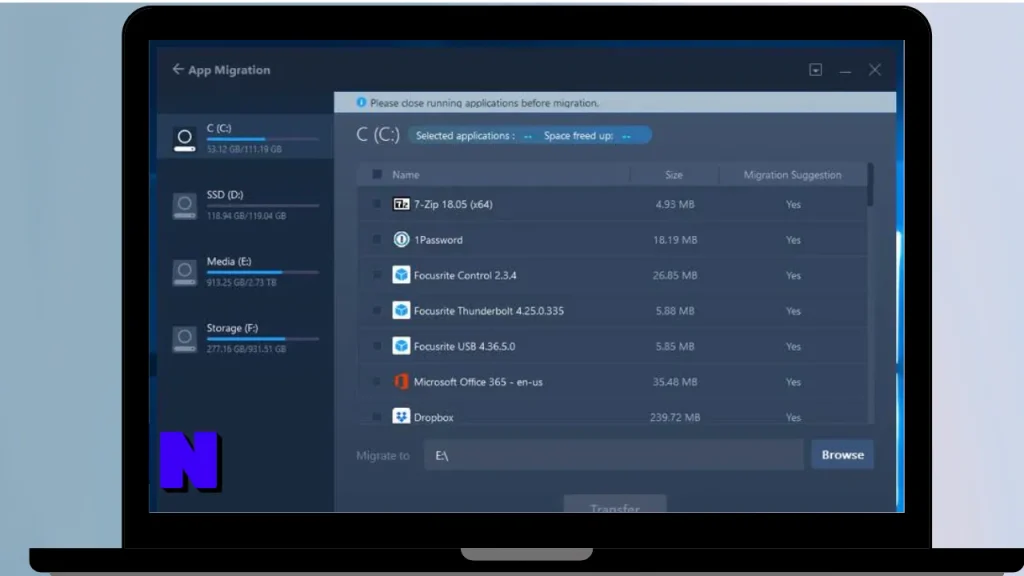Image resolution: width=1024 pixels, height=576 pixels.
Task: Go back using the App Migration arrow
Action: click(178, 69)
